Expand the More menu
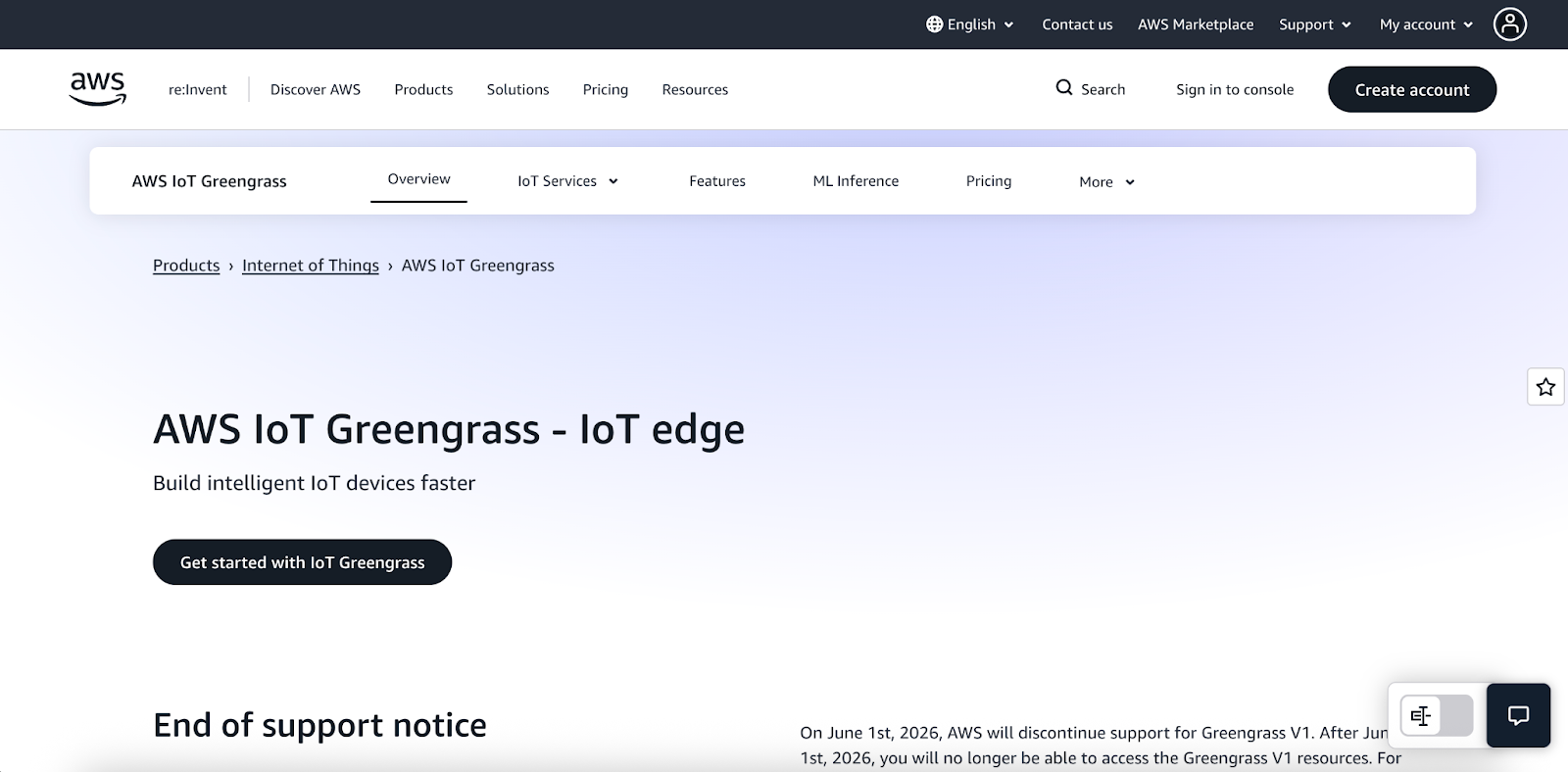Screen dimensions: 1568x772 [1106, 182]
